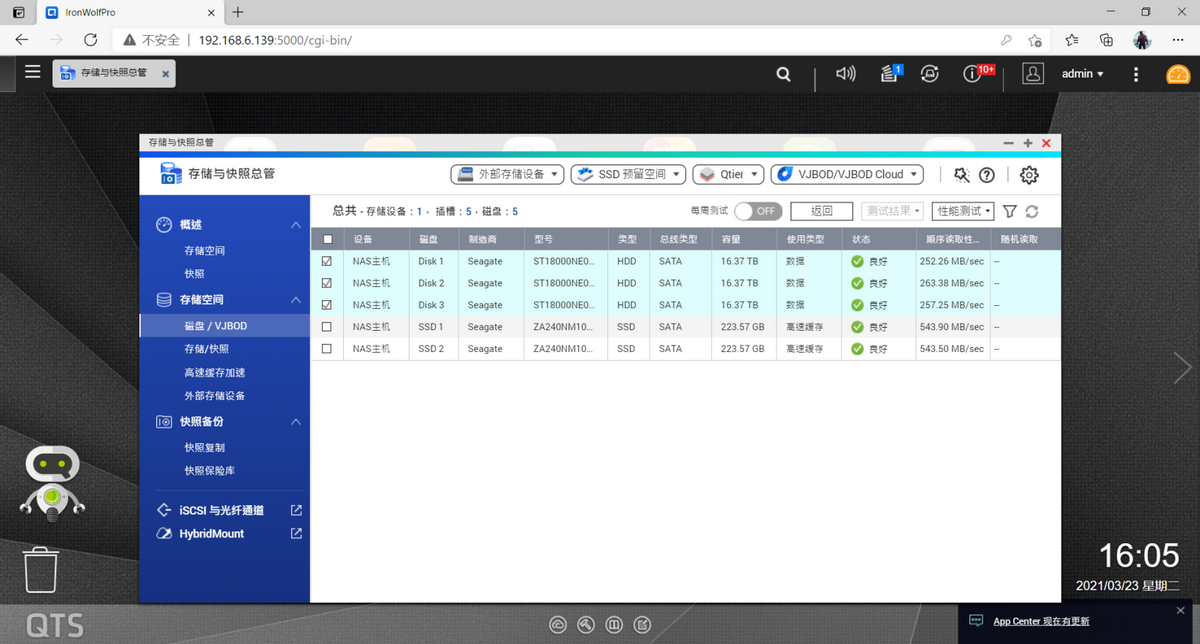Screen dimensions: 1200x644
Task: Open the admin user menu
Action: (1082, 74)
